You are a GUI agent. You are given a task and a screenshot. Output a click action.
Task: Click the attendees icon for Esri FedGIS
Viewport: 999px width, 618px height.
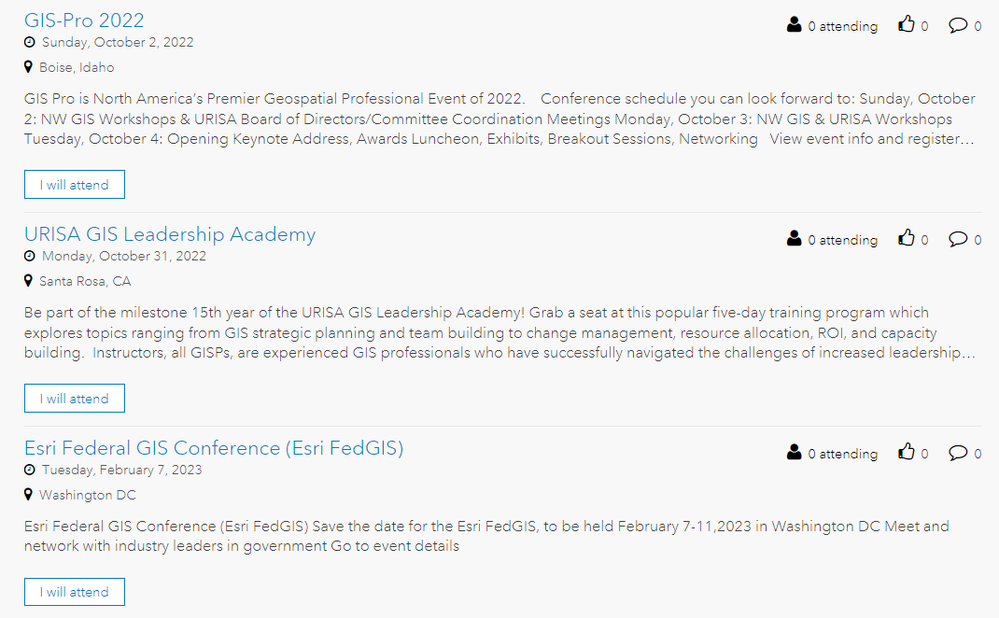[794, 453]
